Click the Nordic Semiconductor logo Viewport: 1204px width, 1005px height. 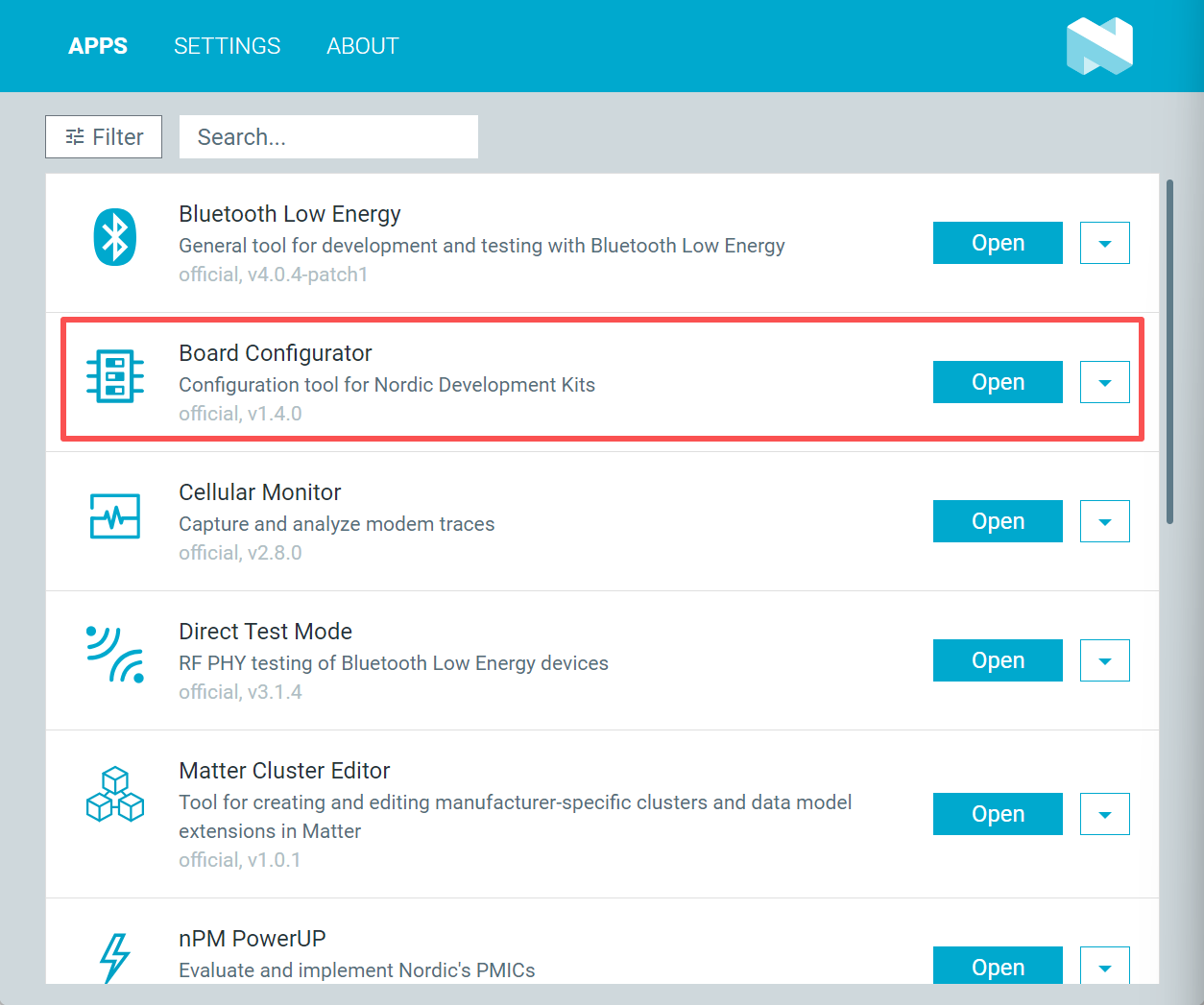click(1100, 47)
